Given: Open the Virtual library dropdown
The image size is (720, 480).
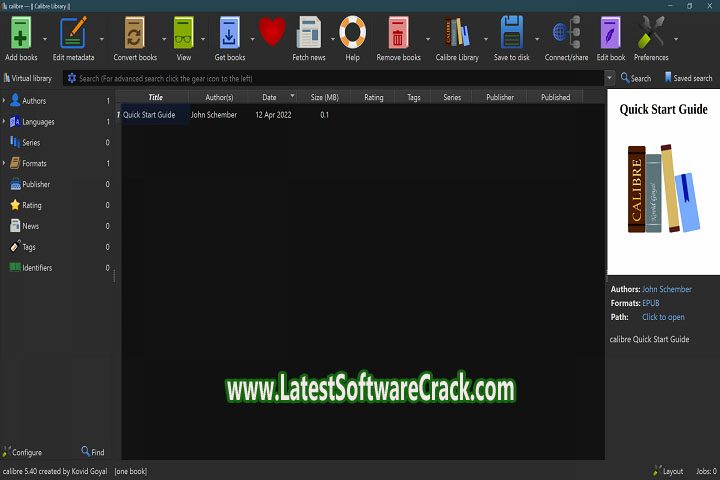Looking at the screenshot, I should 28,78.
